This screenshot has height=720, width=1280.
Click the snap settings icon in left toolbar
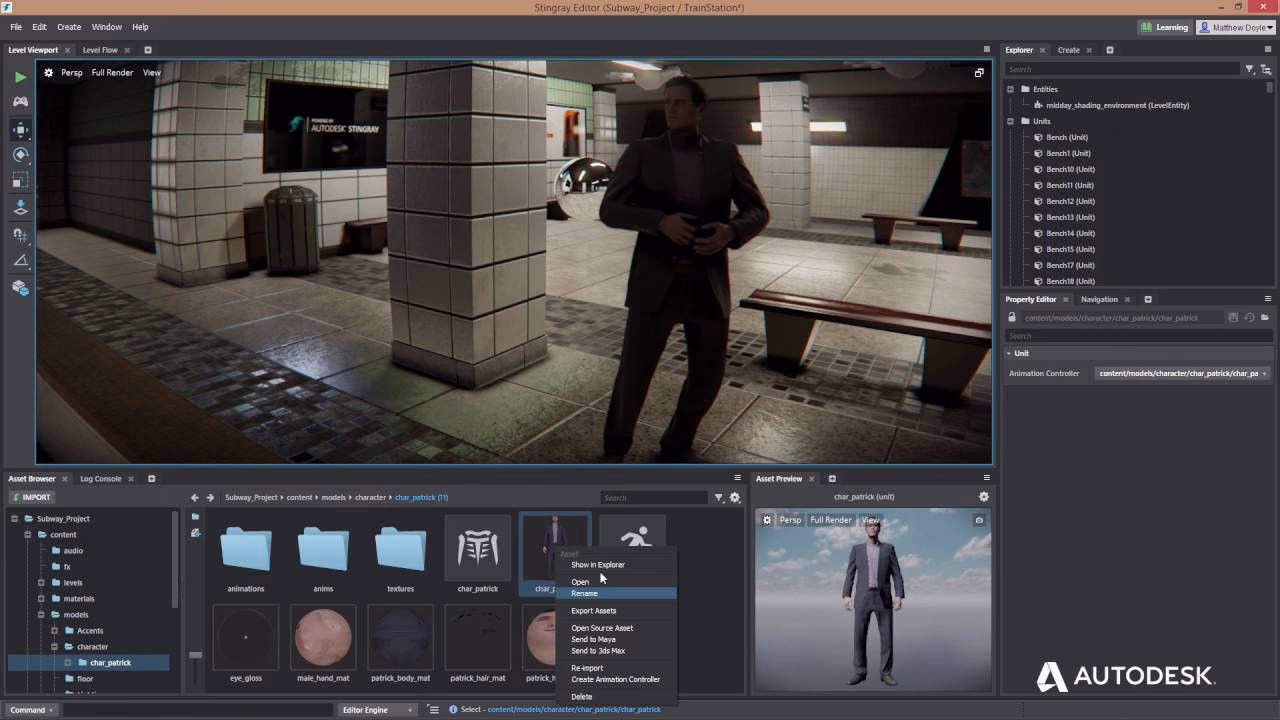[x=20, y=235]
